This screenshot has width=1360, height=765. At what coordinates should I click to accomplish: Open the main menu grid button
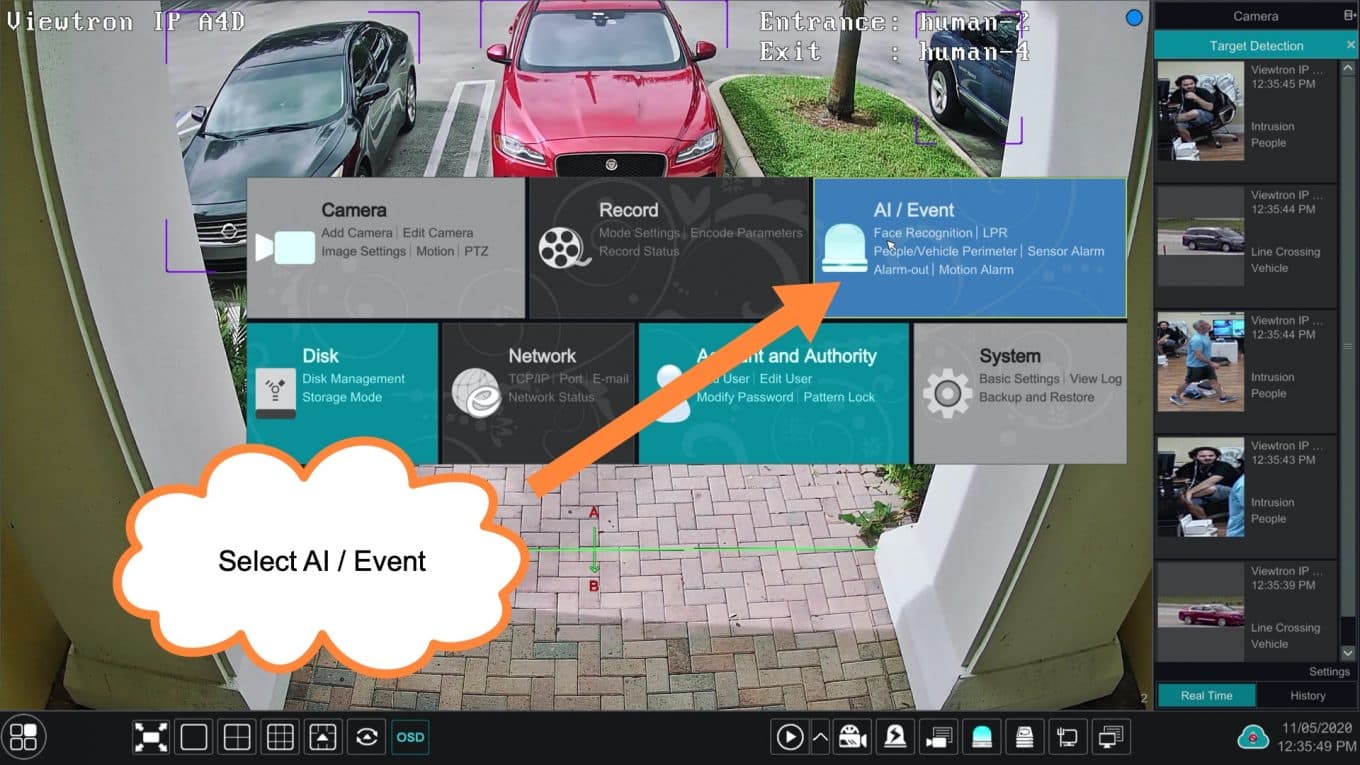tap(23, 737)
